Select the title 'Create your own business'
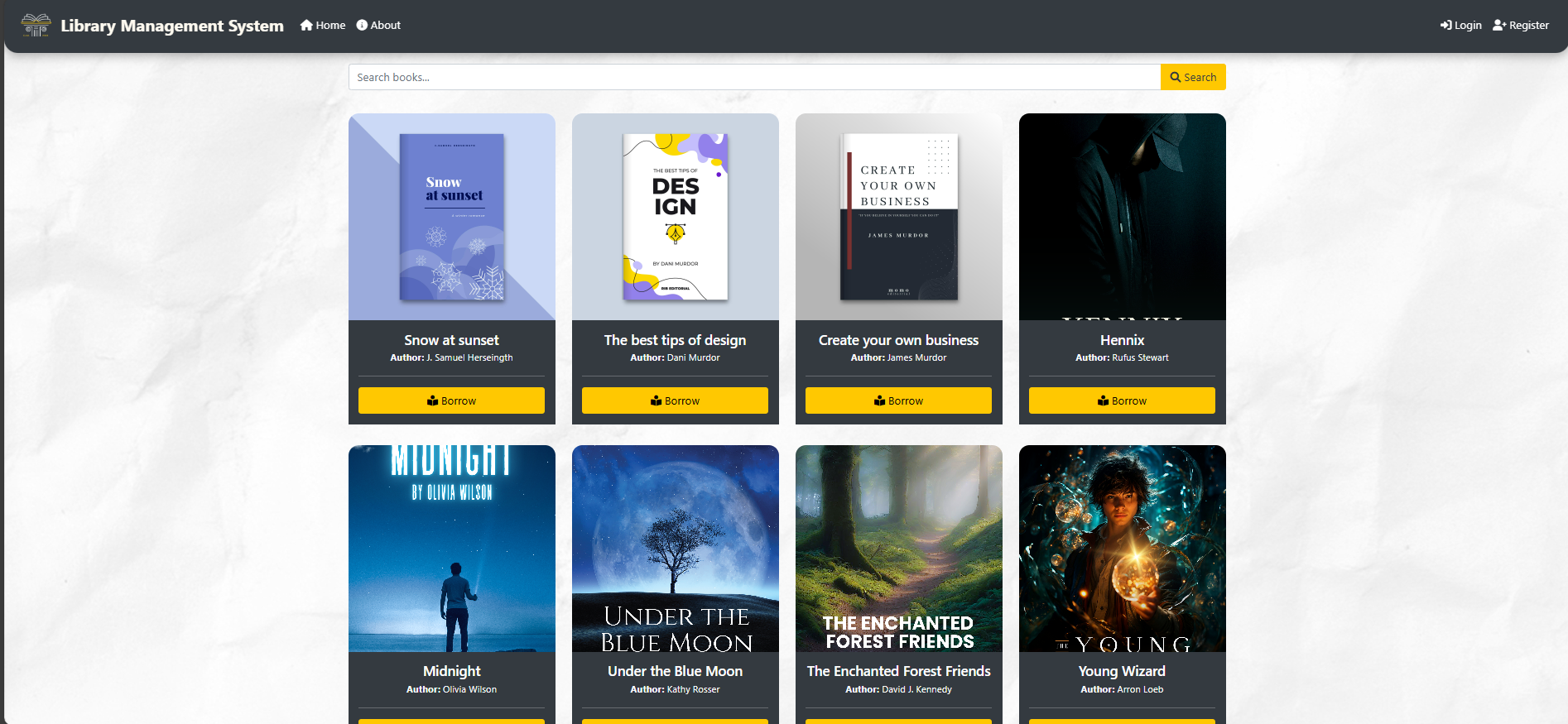 pyautogui.click(x=899, y=340)
